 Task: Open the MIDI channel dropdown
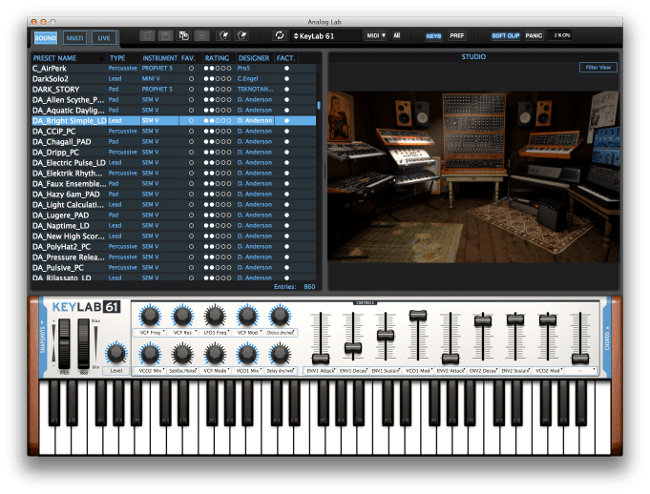tap(376, 36)
